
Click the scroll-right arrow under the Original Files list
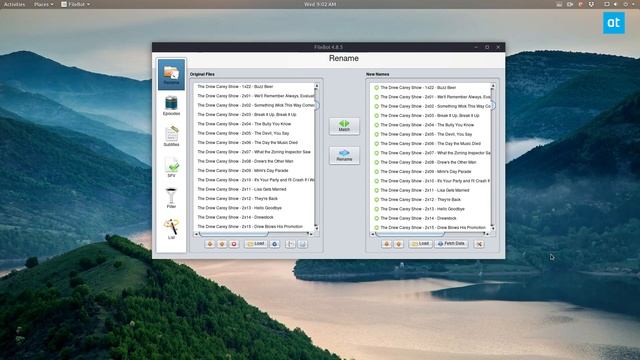coord(311,234)
